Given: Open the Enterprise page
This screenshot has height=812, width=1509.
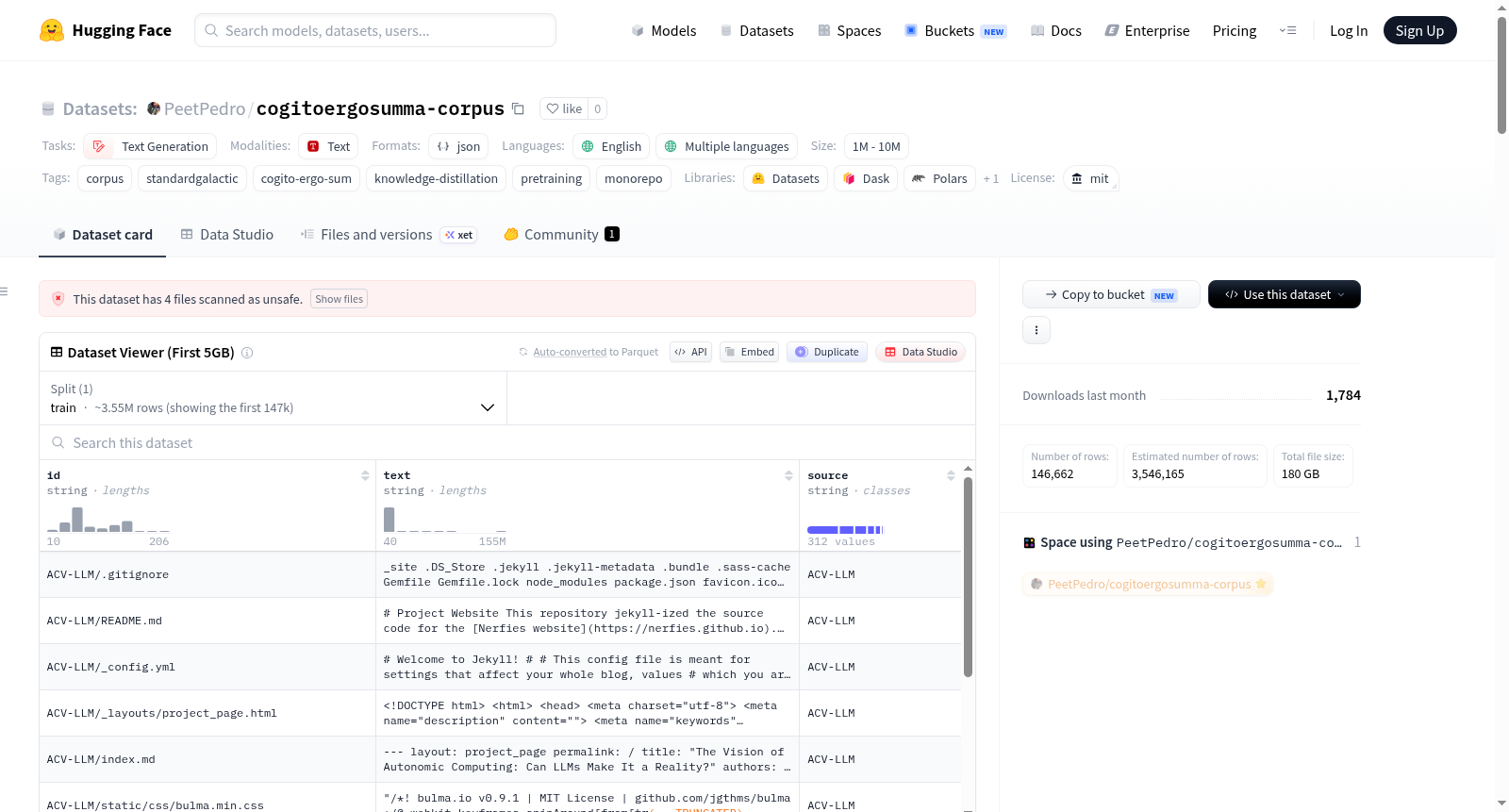Looking at the screenshot, I should (x=1147, y=30).
